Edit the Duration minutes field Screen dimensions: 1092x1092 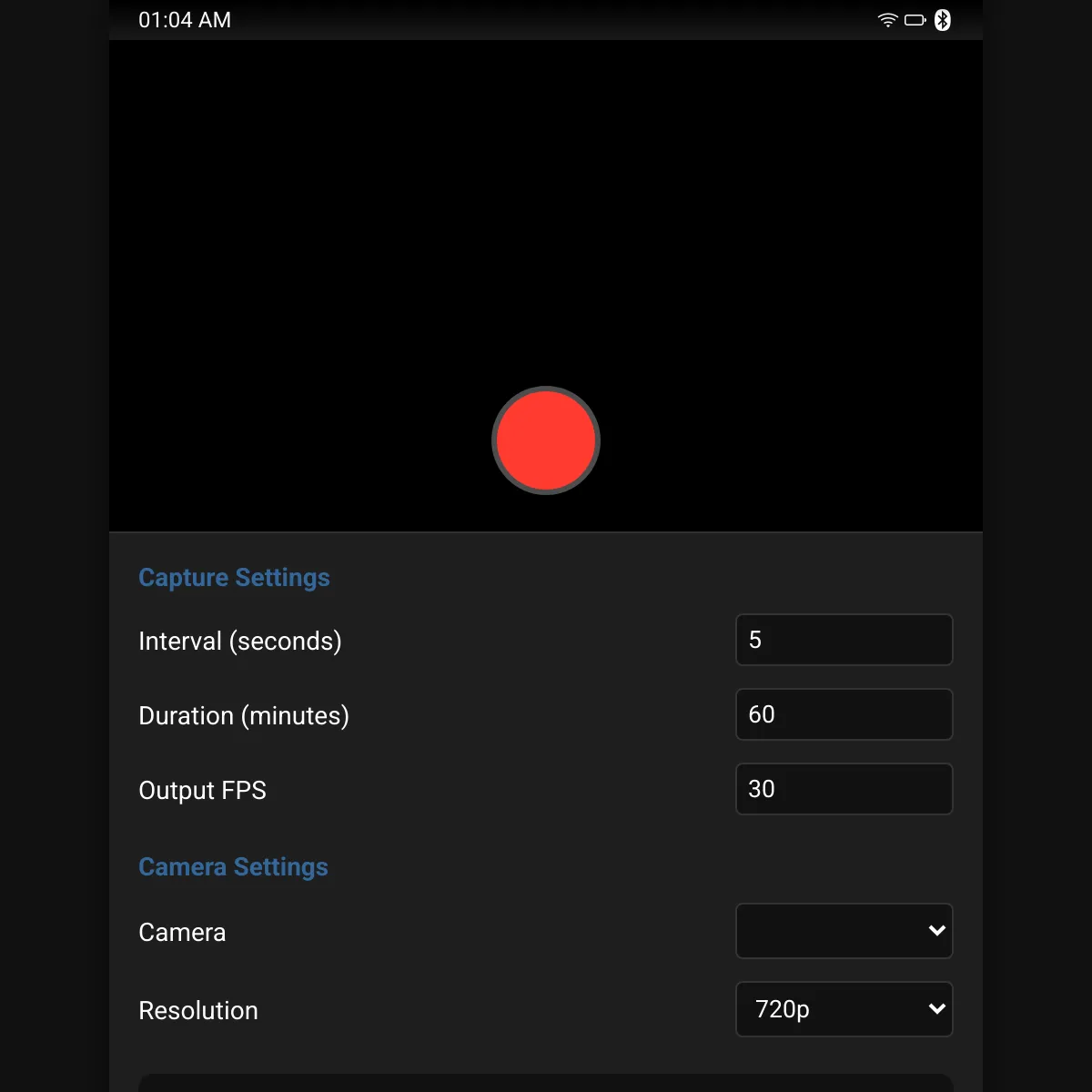[844, 714]
